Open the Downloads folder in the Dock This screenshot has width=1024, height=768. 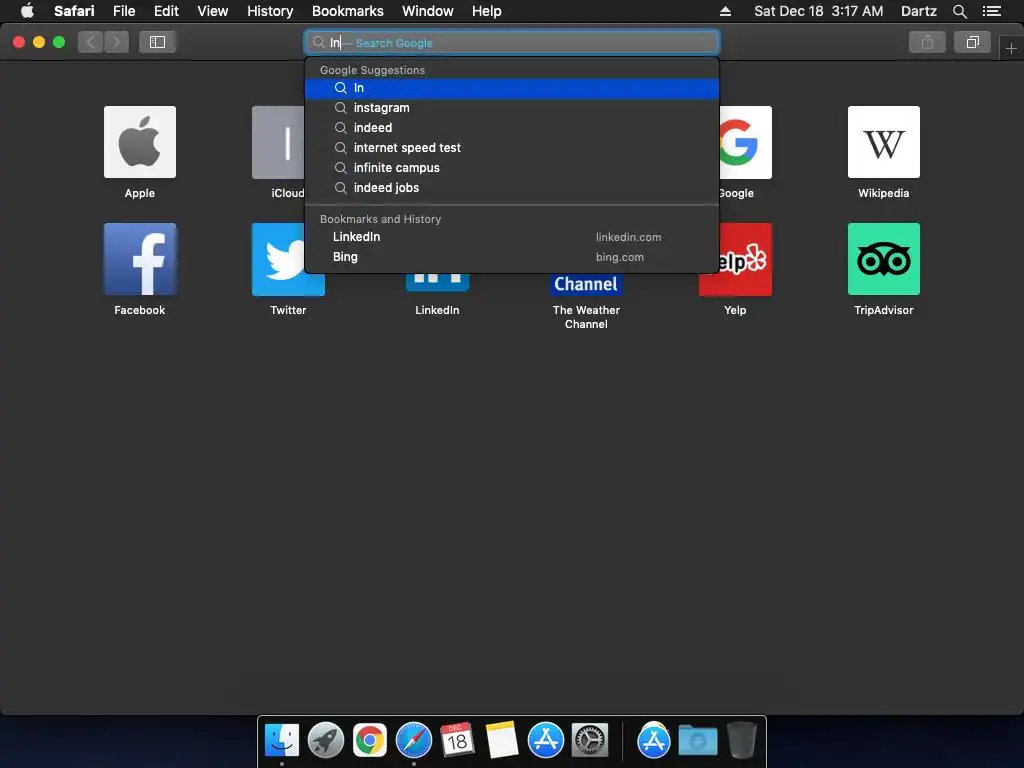(x=697, y=741)
